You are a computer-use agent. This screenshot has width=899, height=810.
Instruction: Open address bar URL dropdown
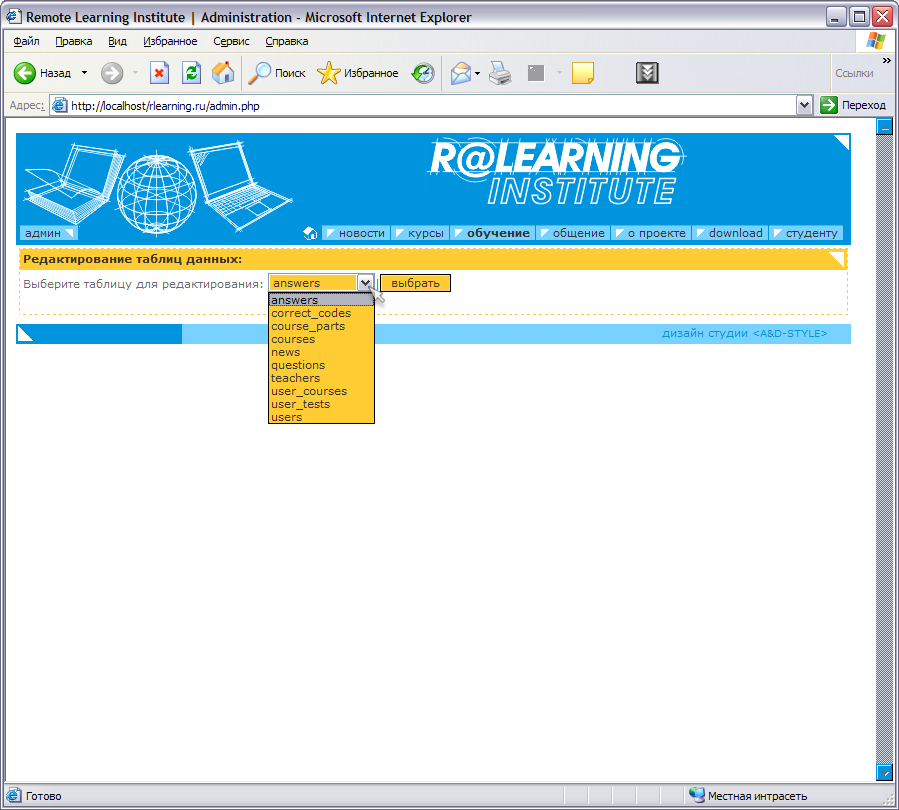pyautogui.click(x=804, y=105)
